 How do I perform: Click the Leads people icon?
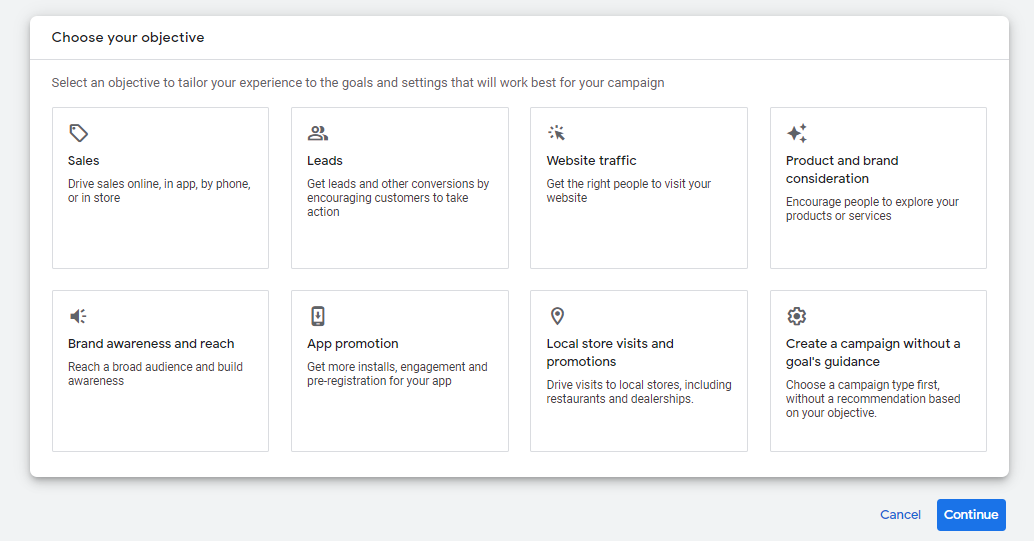pyautogui.click(x=318, y=133)
